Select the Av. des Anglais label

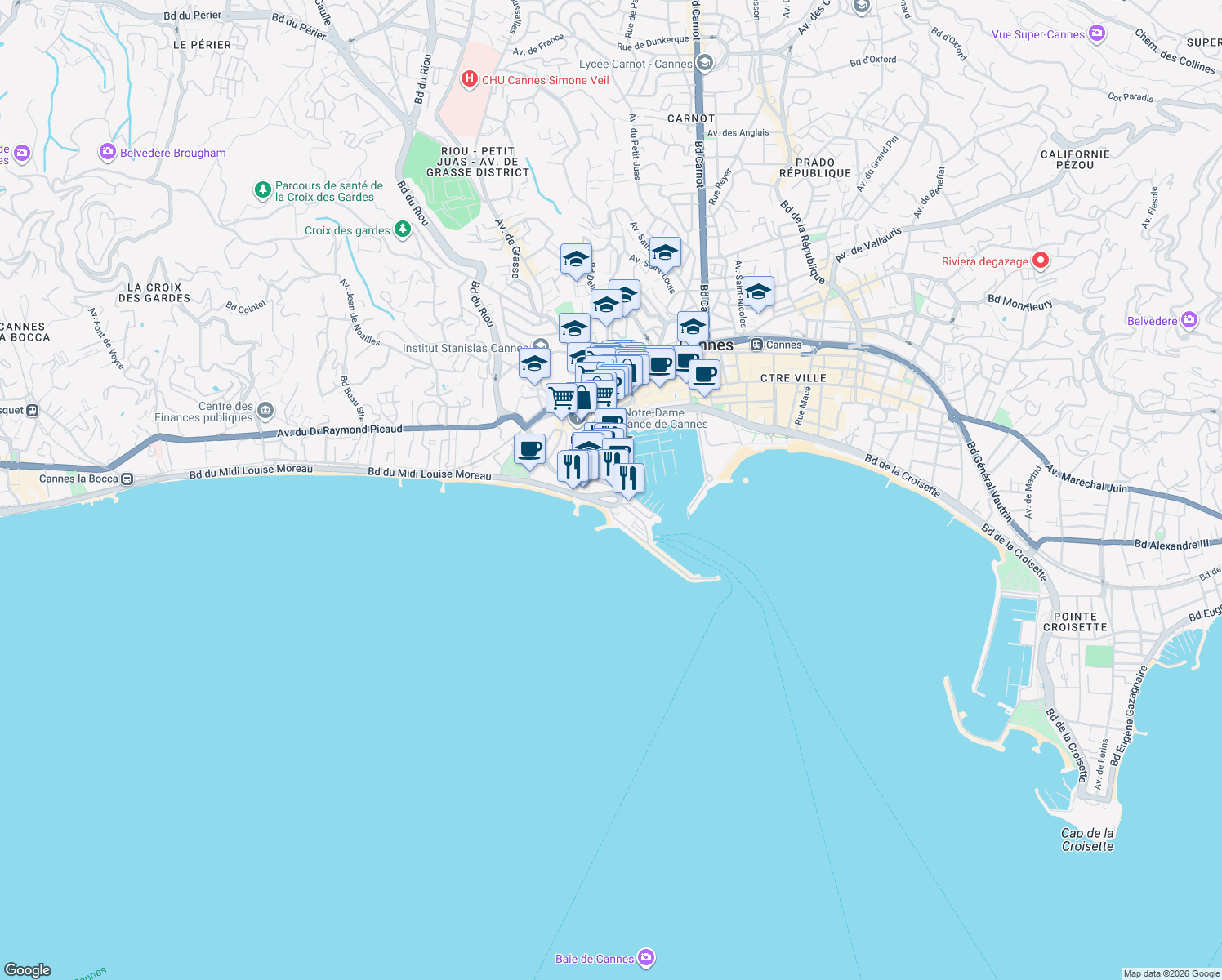click(738, 132)
